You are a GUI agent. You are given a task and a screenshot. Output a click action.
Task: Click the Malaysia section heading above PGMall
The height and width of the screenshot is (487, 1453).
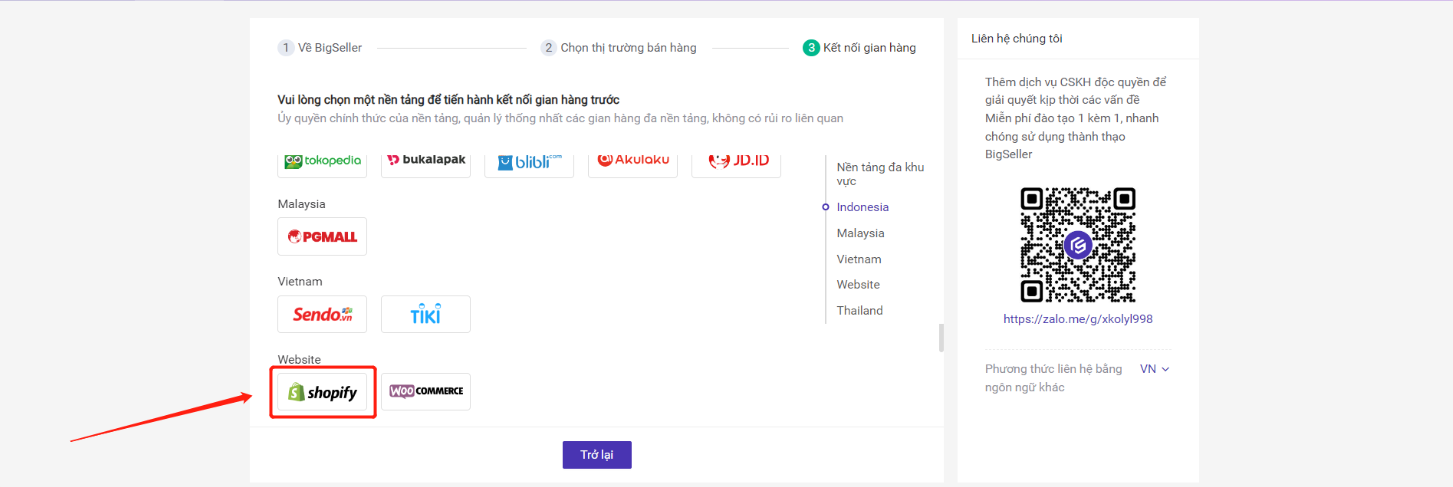coord(302,204)
